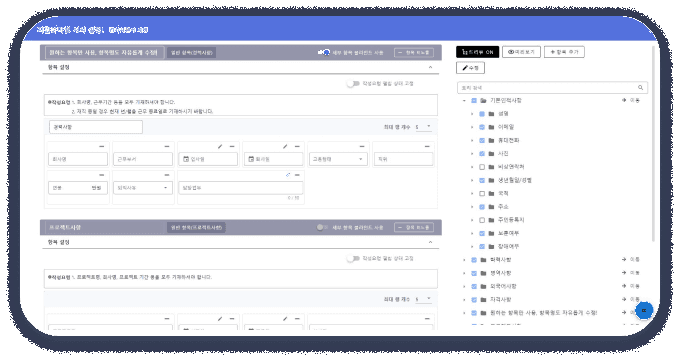Collapse the first 항목 설정 chevron
The height and width of the screenshot is (360, 680).
point(430,67)
